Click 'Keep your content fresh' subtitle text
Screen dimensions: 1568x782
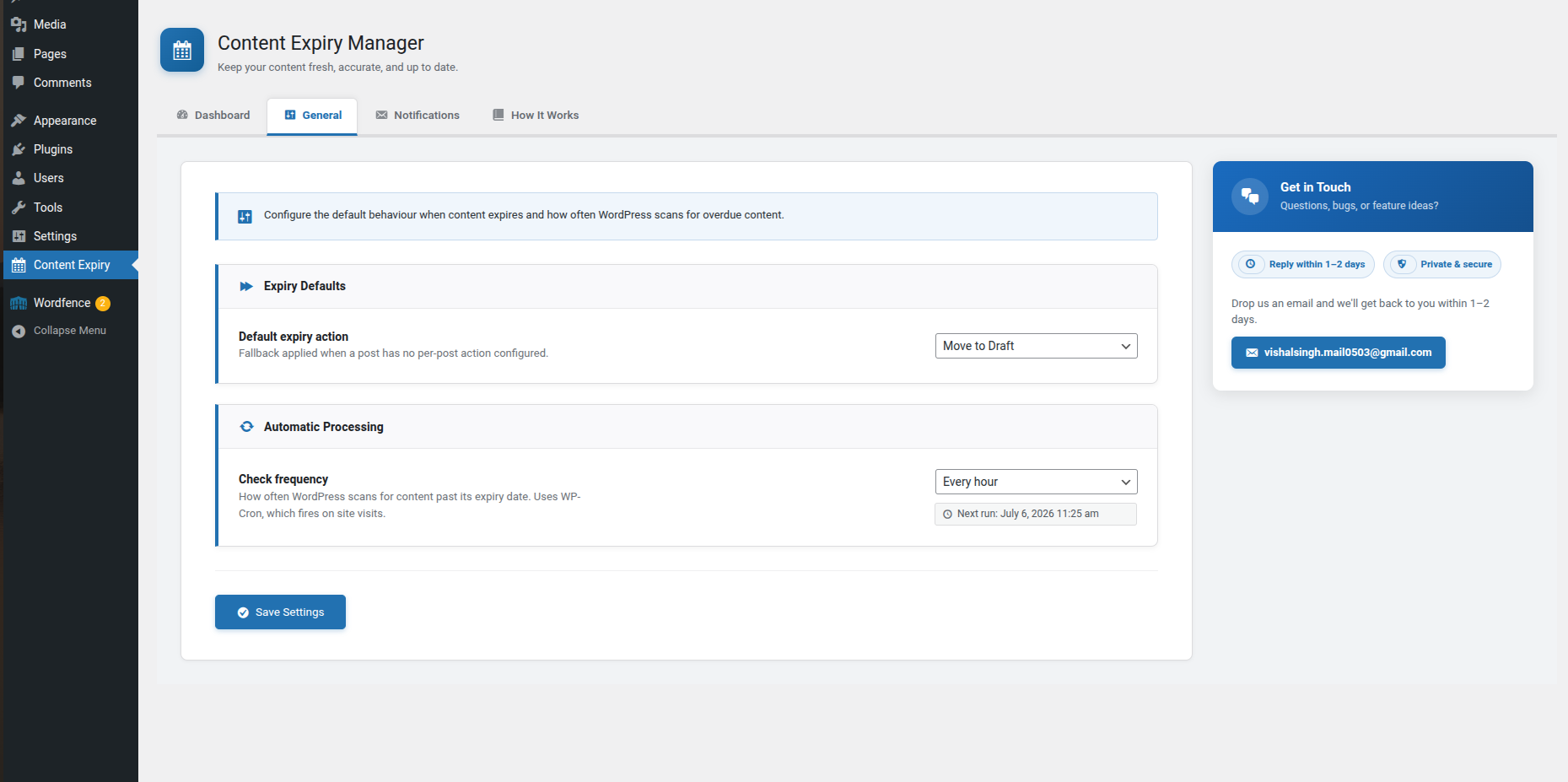tap(337, 67)
